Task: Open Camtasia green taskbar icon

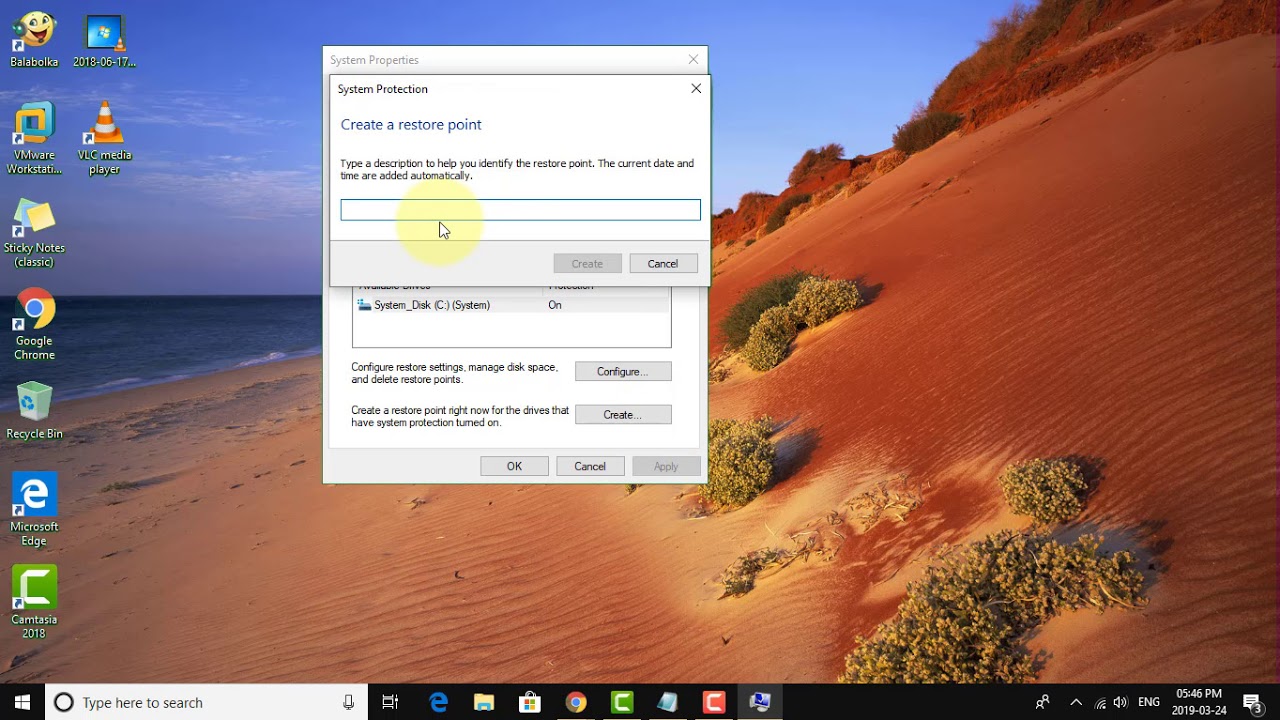Action: pyautogui.click(x=622, y=702)
